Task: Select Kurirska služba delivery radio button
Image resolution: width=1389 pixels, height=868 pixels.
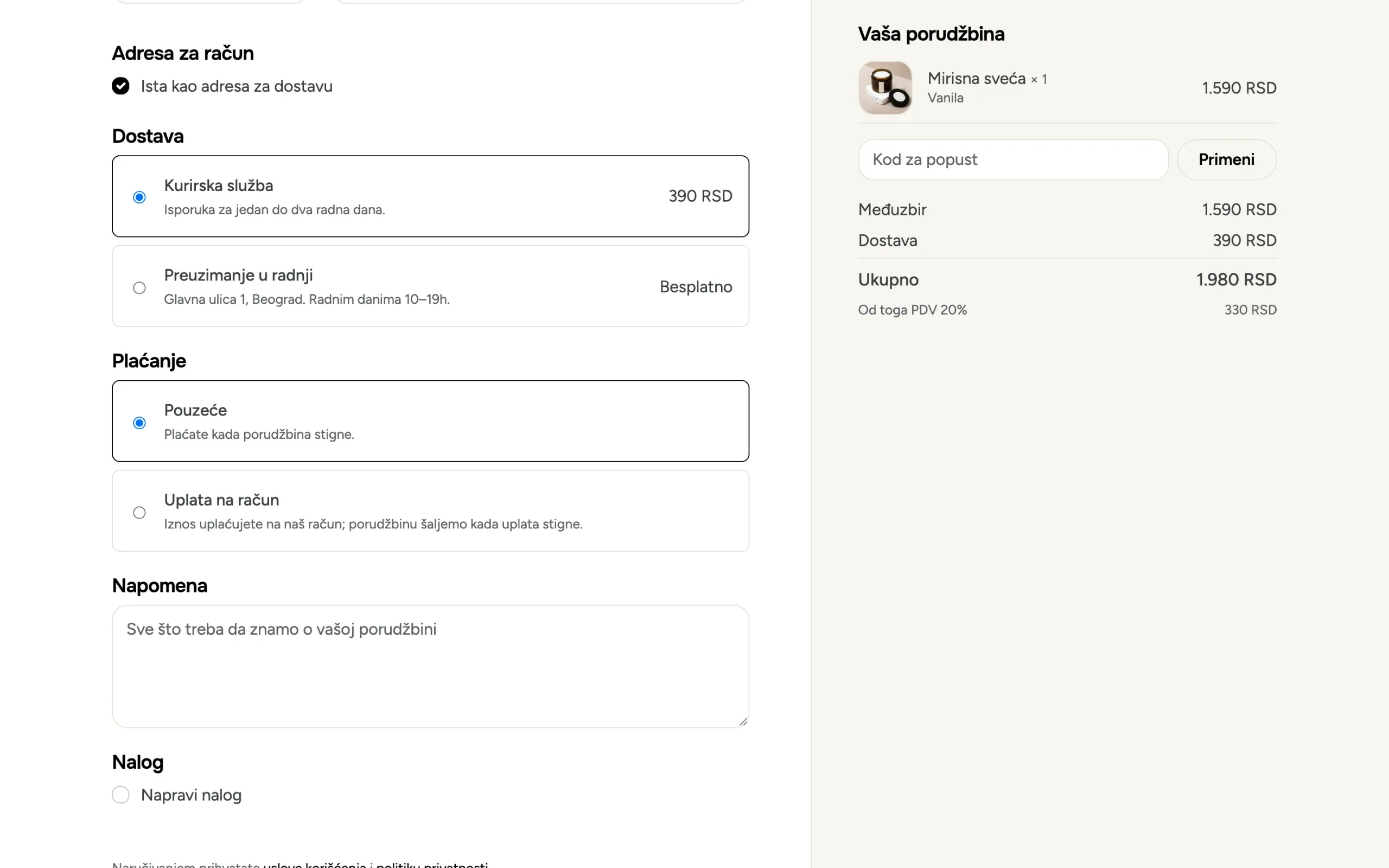Action: pos(139,197)
